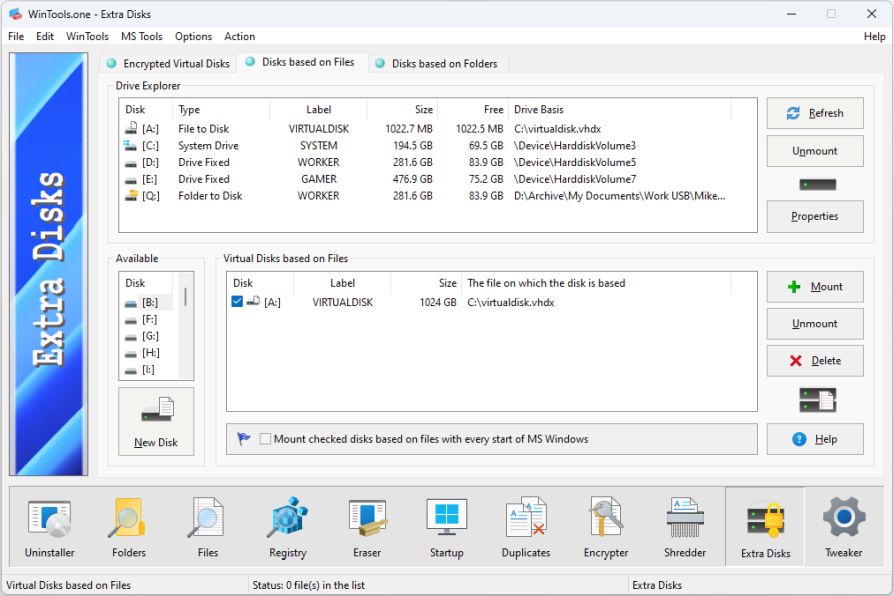This screenshot has height=596, width=894.
Task: Enable mounting checked disks at Windows start
Action: [x=265, y=439]
